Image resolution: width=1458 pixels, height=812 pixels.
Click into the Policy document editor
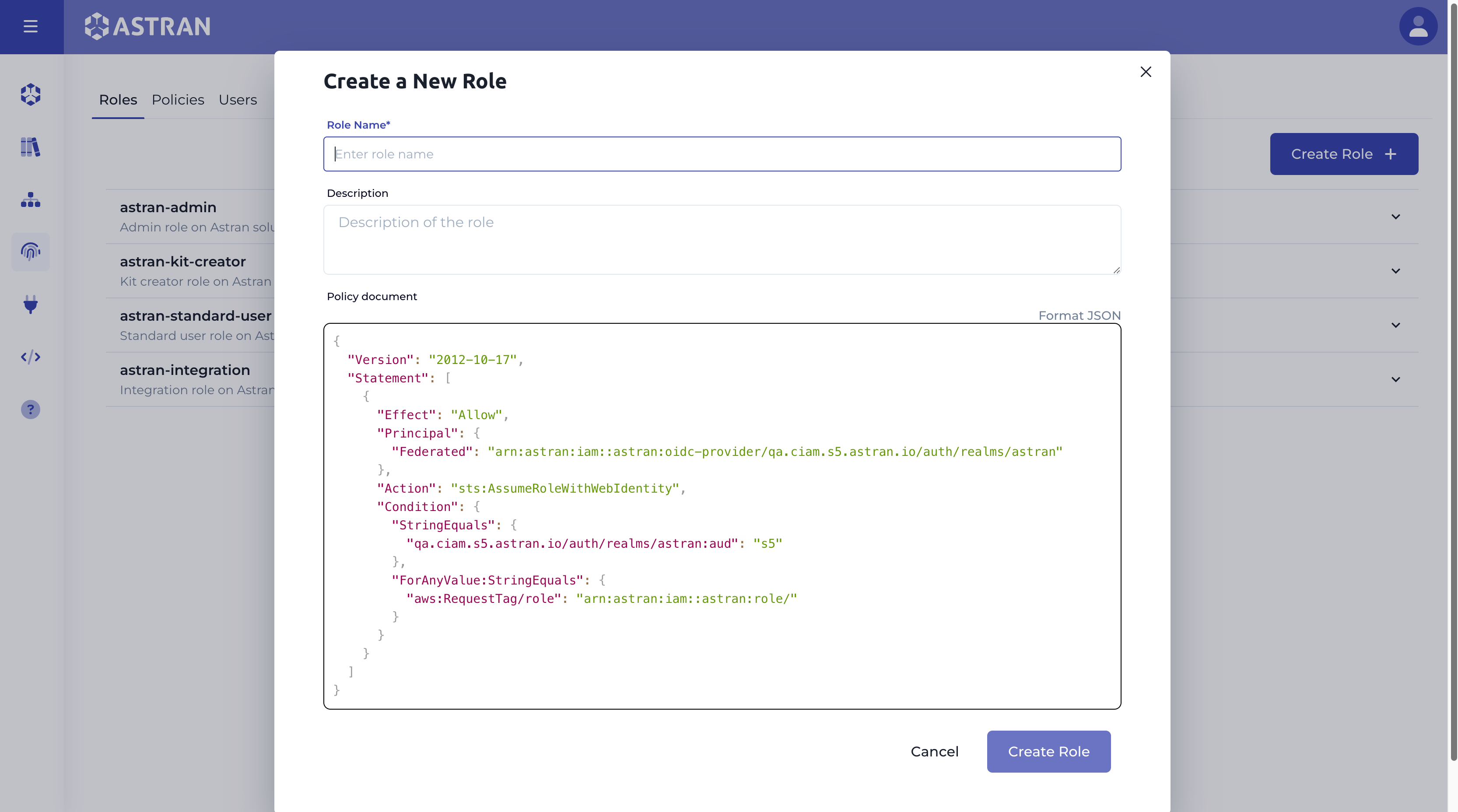[722, 516]
